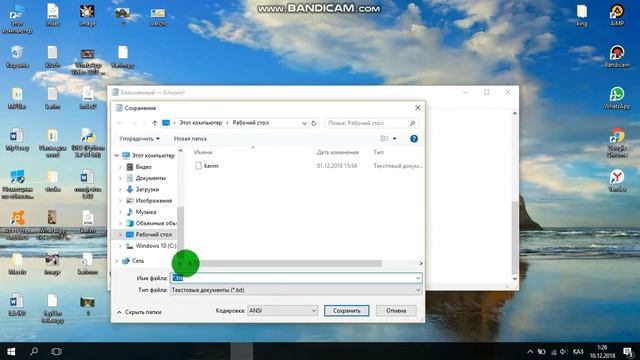The width and height of the screenshot is (640, 360).
Task: Expand the Музыка tree node arrow
Action: click(120, 212)
